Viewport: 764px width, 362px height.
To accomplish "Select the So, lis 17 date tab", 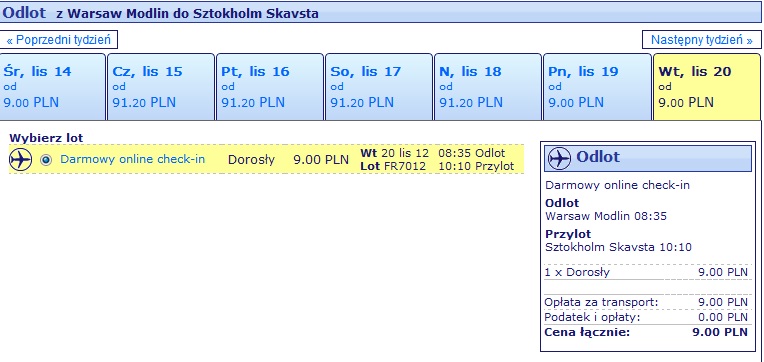I will [379, 87].
